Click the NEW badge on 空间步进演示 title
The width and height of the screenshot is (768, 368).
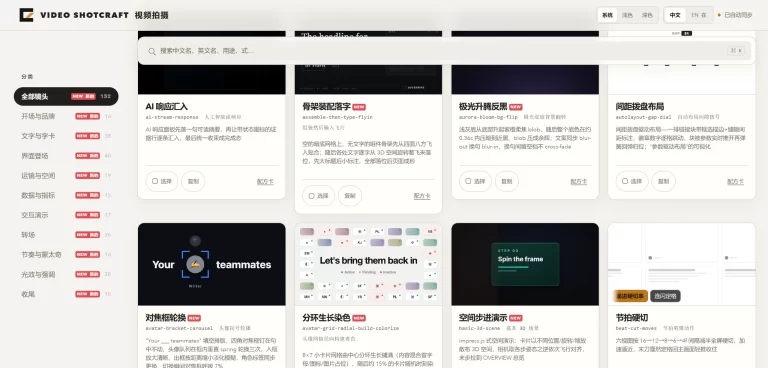tap(516, 318)
